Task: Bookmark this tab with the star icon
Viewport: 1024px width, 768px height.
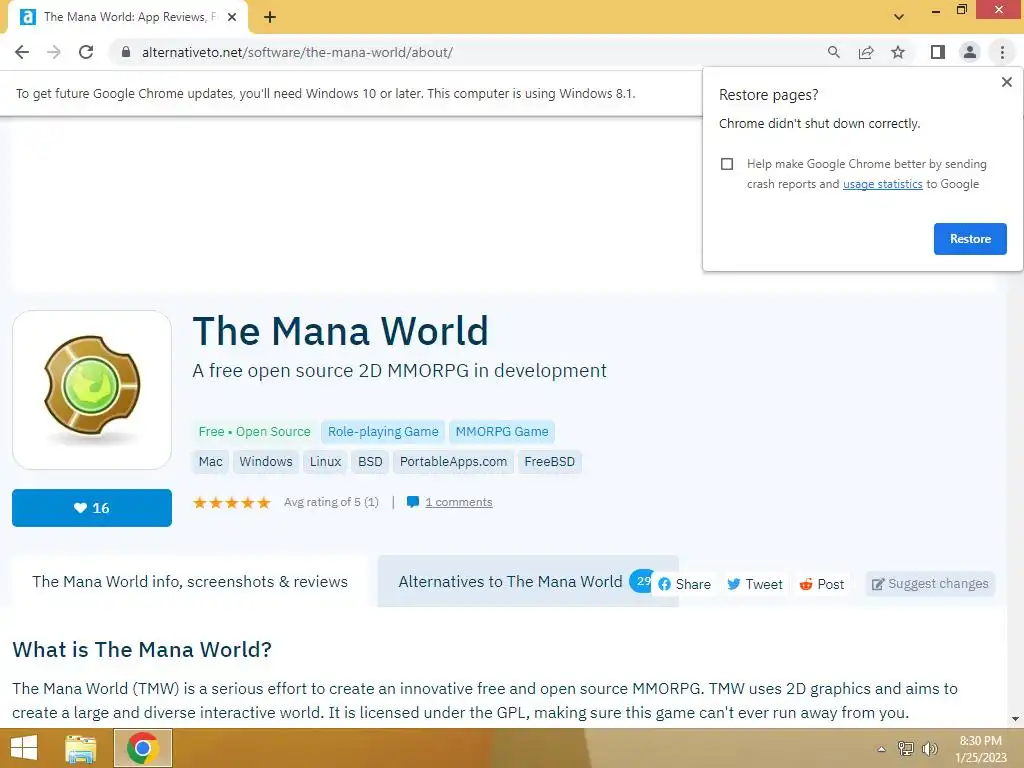Action: 898,52
